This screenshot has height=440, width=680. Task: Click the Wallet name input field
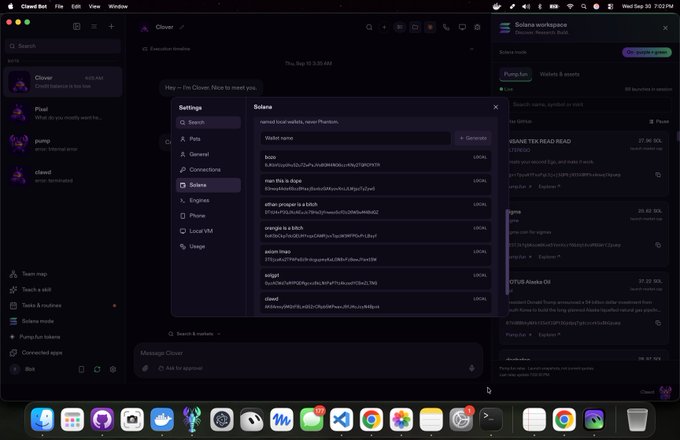[355, 138]
